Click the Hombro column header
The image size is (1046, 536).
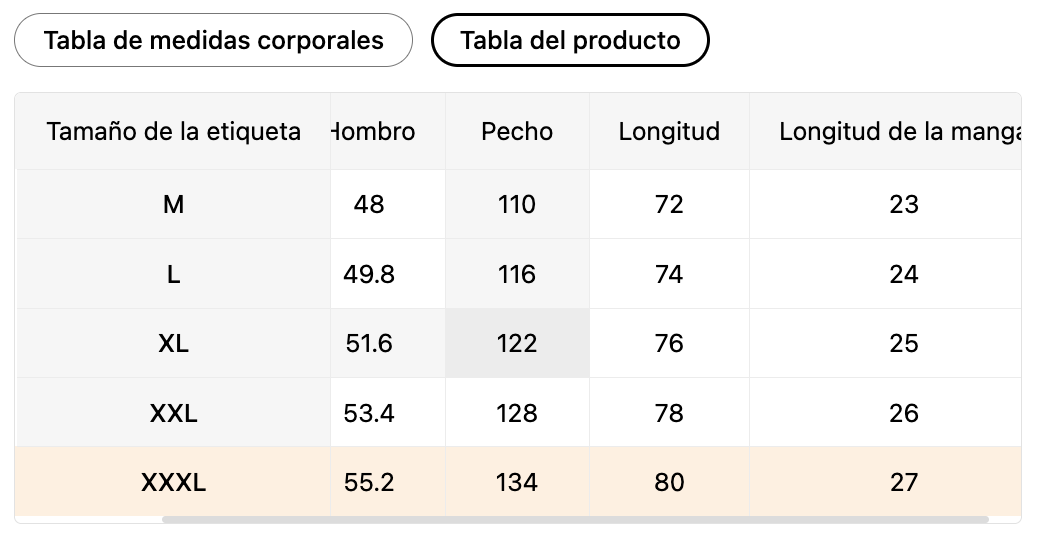pyautogui.click(x=375, y=131)
